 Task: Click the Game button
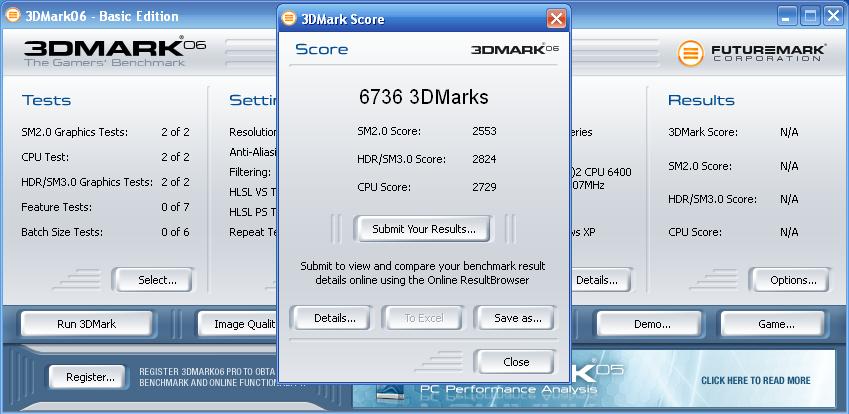pyautogui.click(x=772, y=324)
